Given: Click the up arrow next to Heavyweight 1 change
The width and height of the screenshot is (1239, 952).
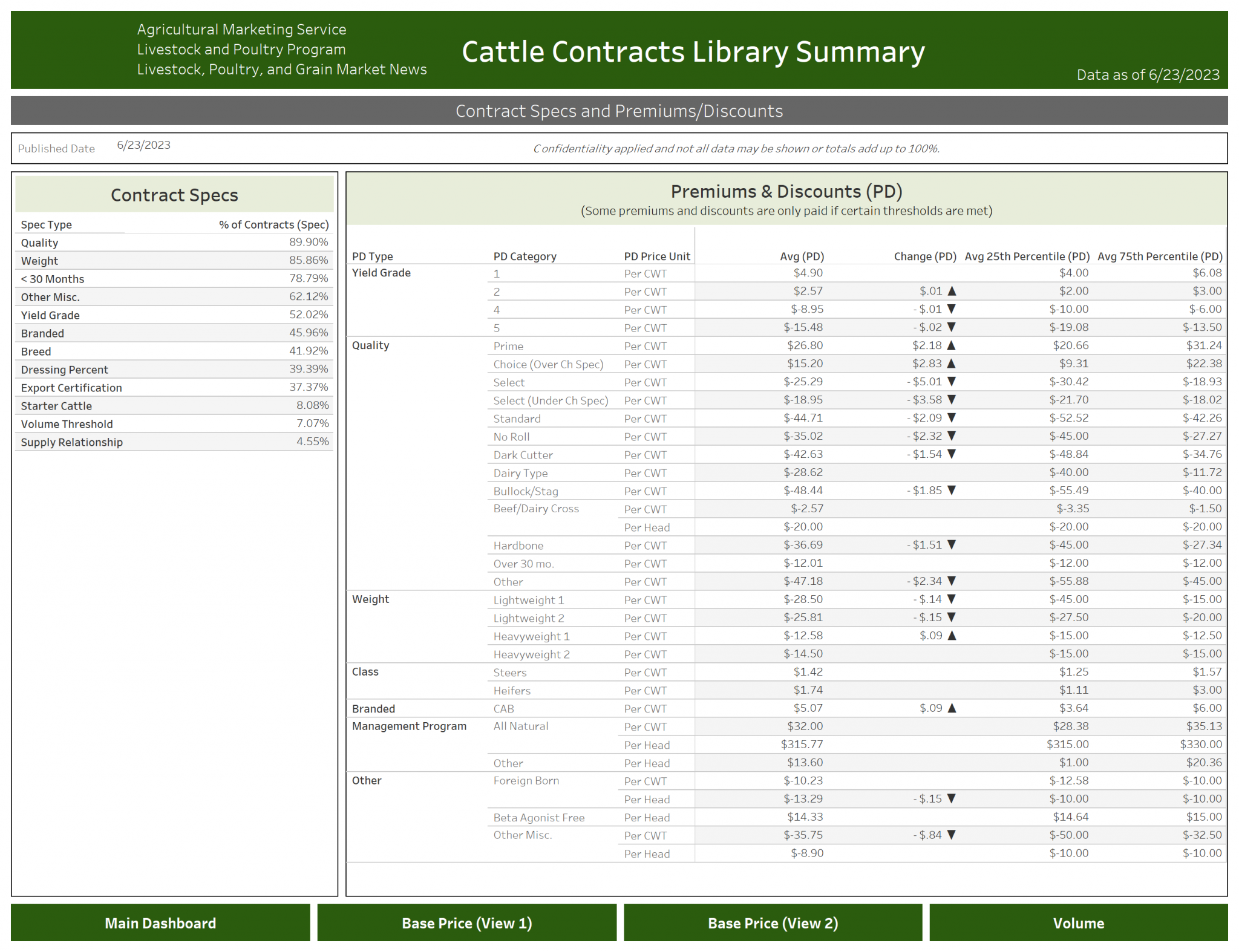Looking at the screenshot, I should [952, 636].
